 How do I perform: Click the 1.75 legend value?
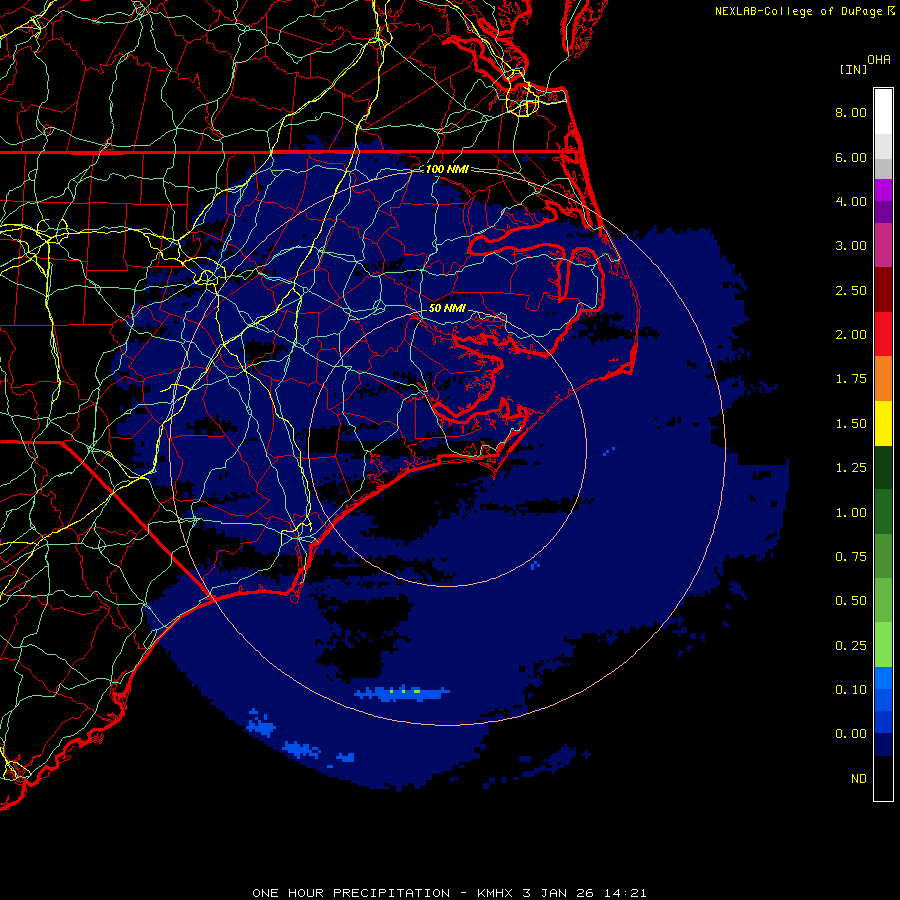point(851,379)
